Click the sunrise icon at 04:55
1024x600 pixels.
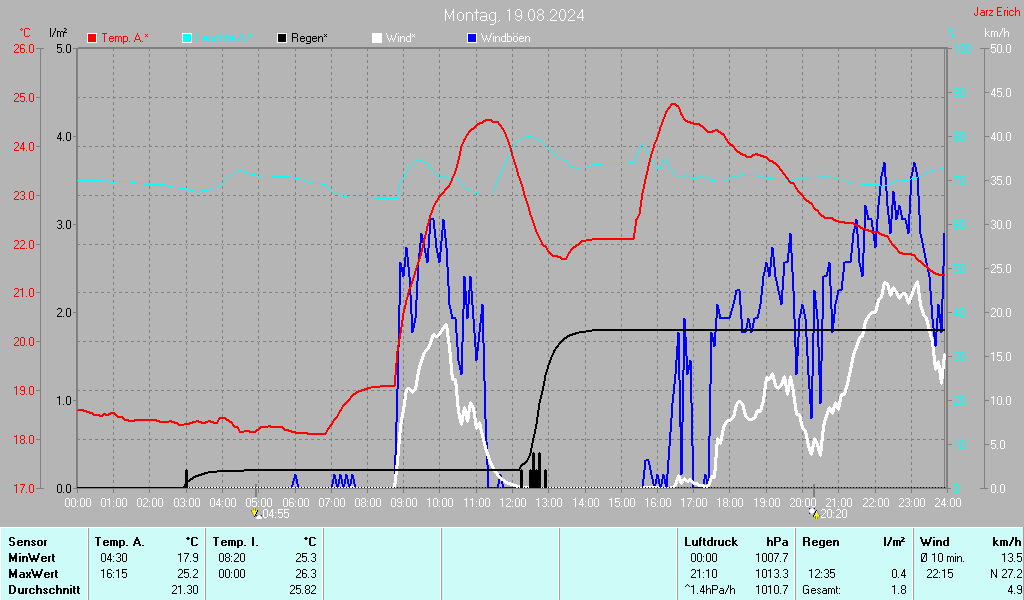pyautogui.click(x=256, y=513)
